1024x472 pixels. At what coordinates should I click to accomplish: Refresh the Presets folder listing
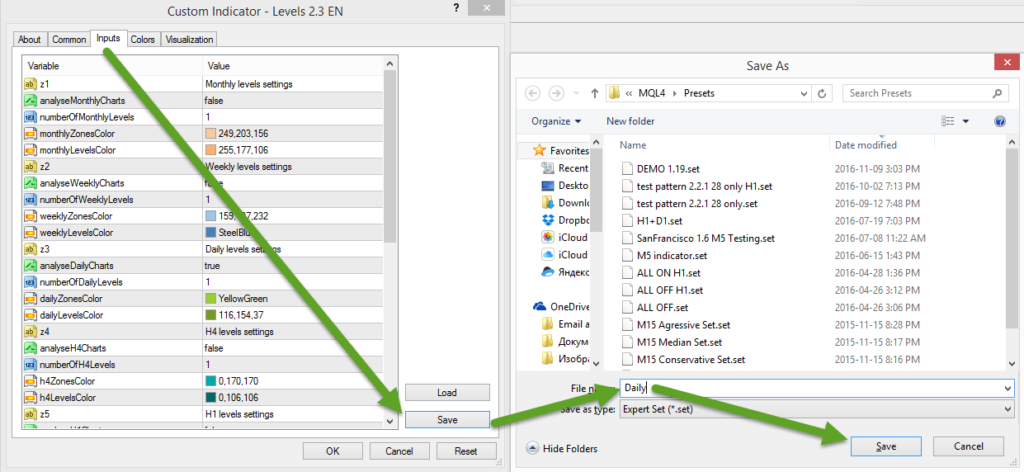[822, 93]
